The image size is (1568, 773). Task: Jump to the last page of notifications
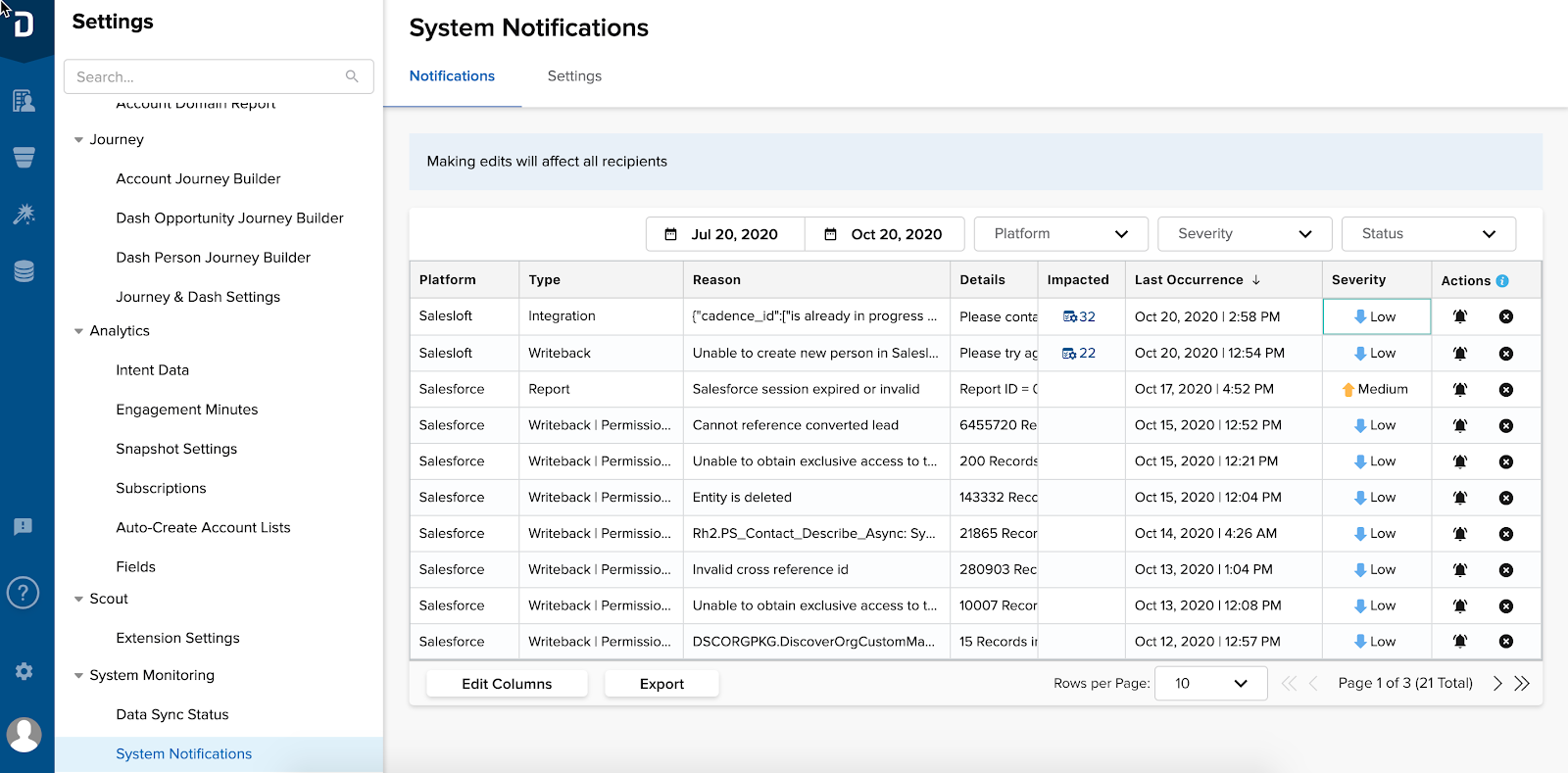[1522, 684]
